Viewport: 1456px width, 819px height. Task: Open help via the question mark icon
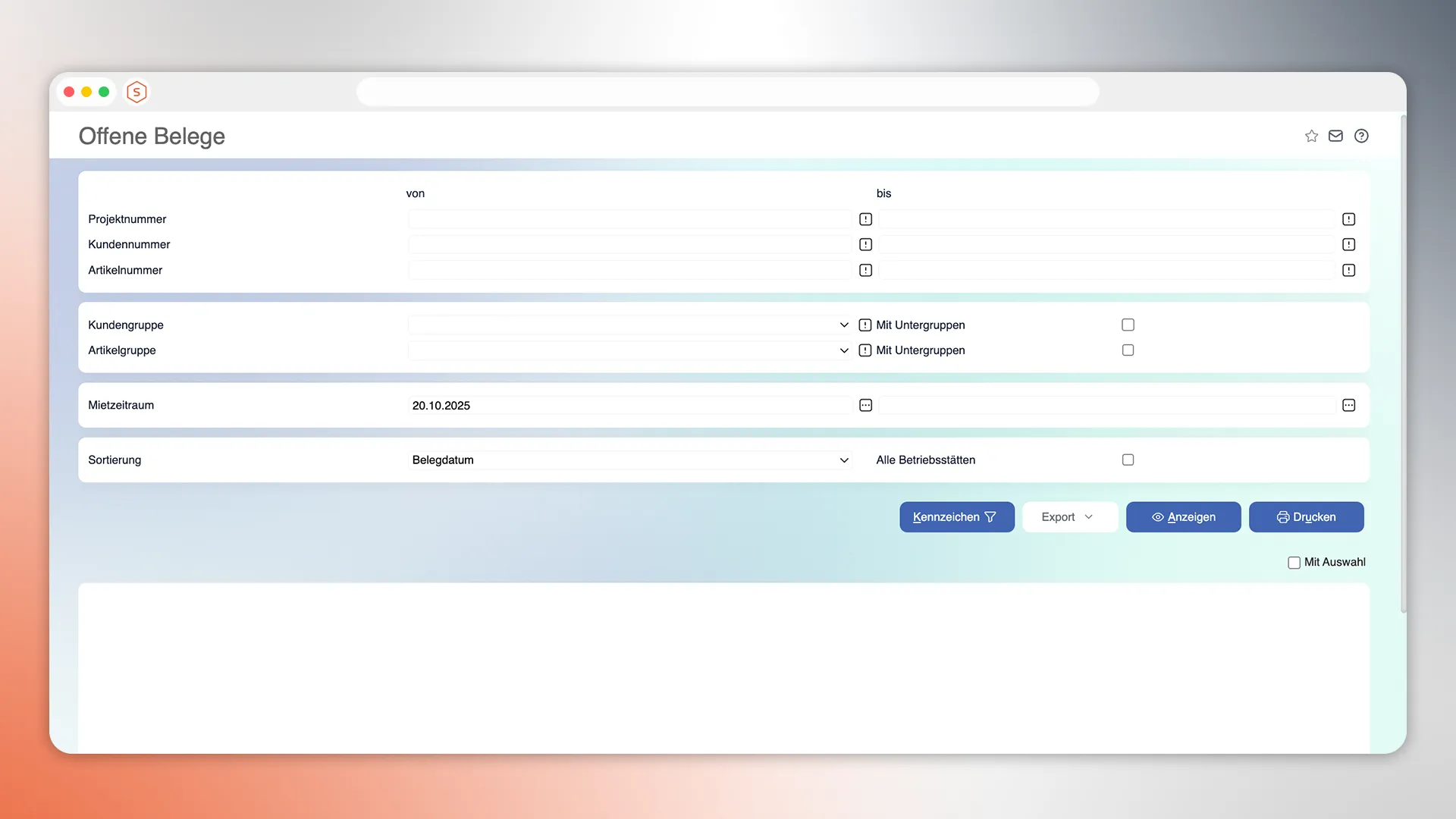[1361, 136]
